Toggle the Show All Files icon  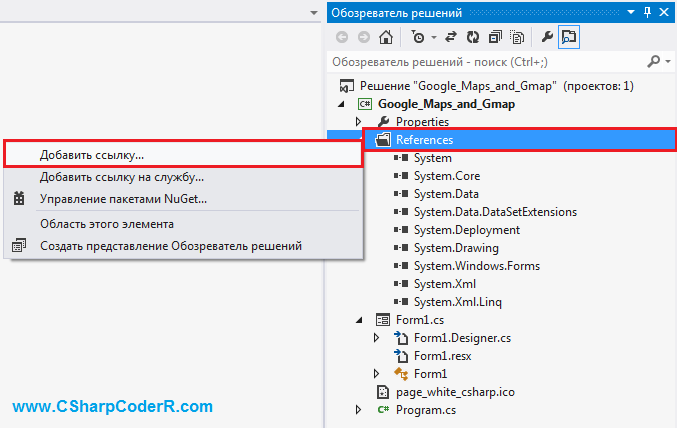(517, 37)
